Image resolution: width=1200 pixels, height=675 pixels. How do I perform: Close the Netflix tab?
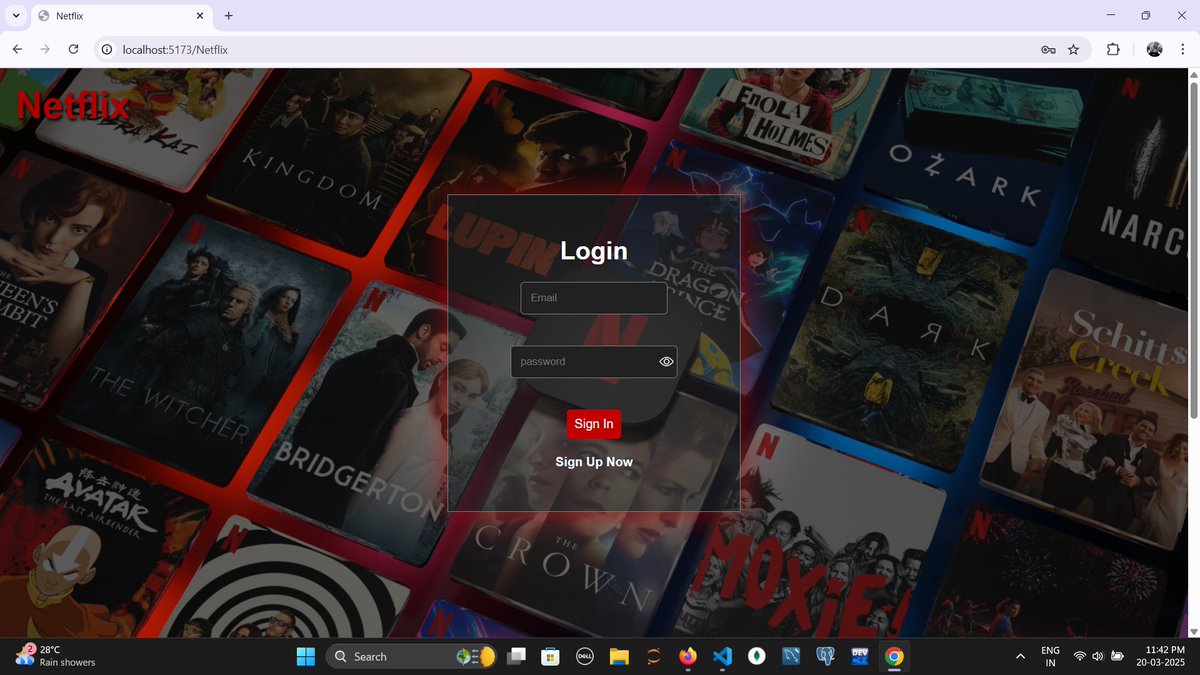[200, 16]
